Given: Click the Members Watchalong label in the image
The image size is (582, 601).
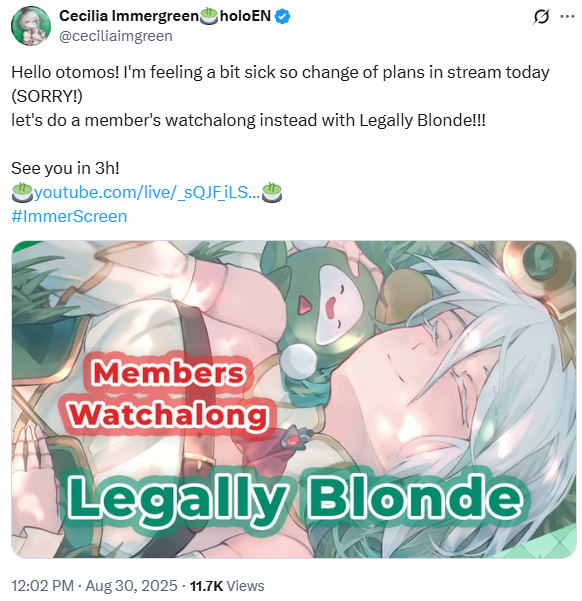Looking at the screenshot, I should coord(171,394).
